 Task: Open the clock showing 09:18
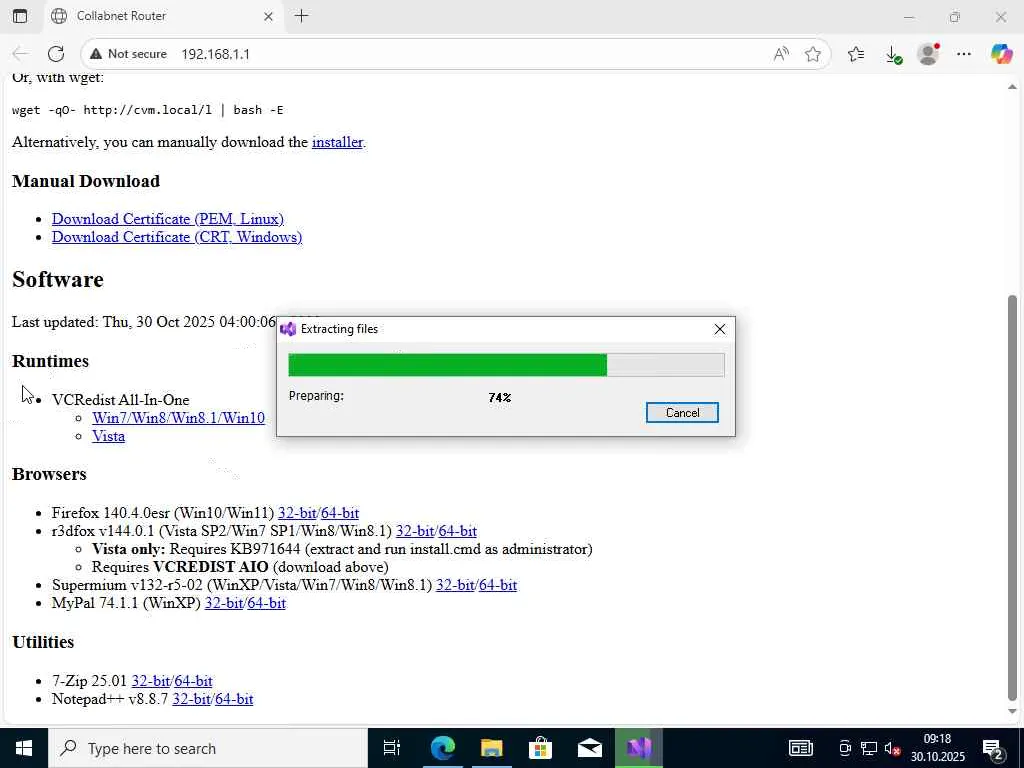(x=937, y=748)
